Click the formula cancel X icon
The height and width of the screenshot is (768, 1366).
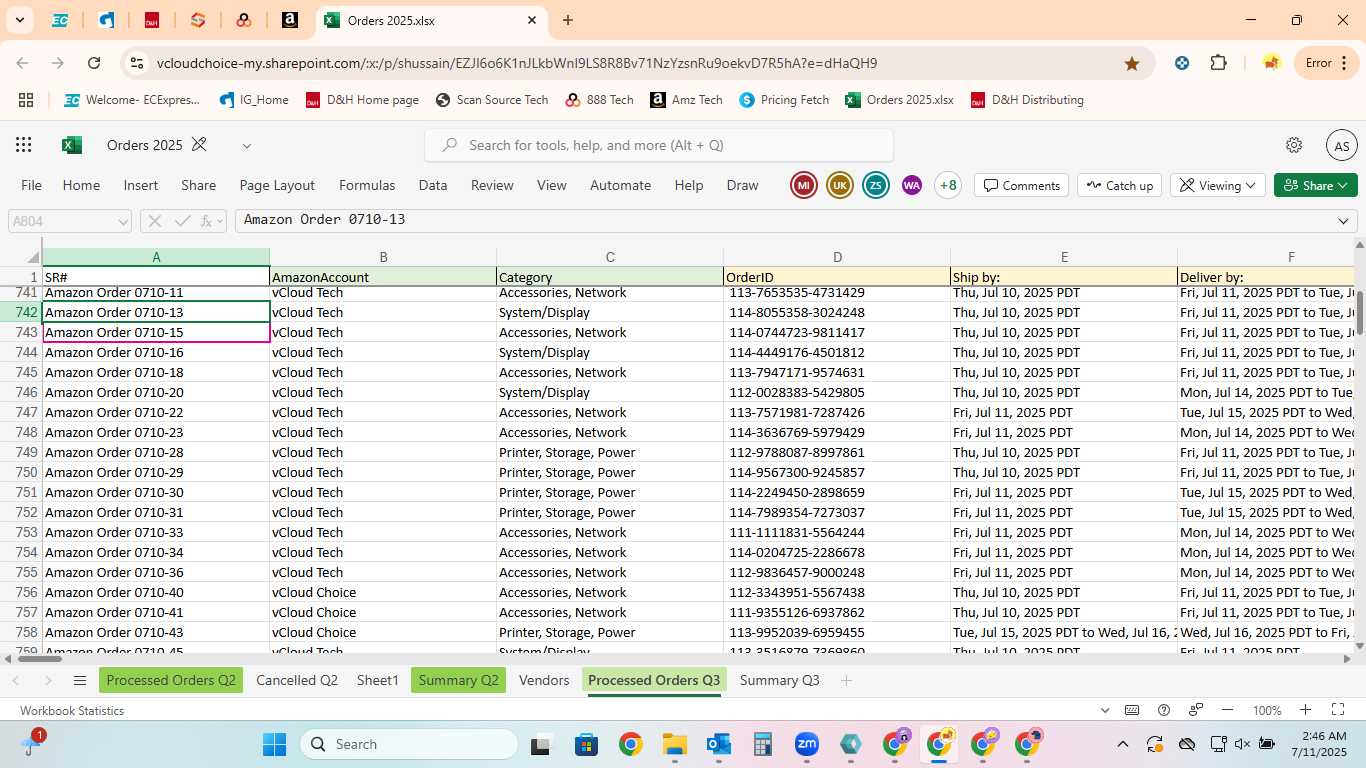155,221
